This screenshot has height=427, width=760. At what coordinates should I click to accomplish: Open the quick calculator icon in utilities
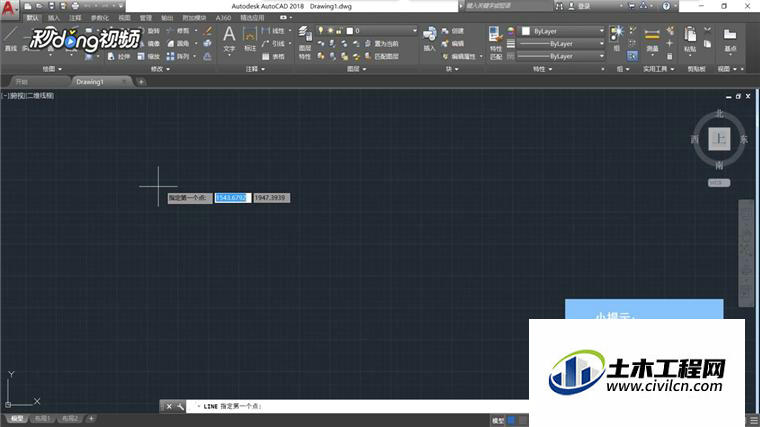coord(669,56)
